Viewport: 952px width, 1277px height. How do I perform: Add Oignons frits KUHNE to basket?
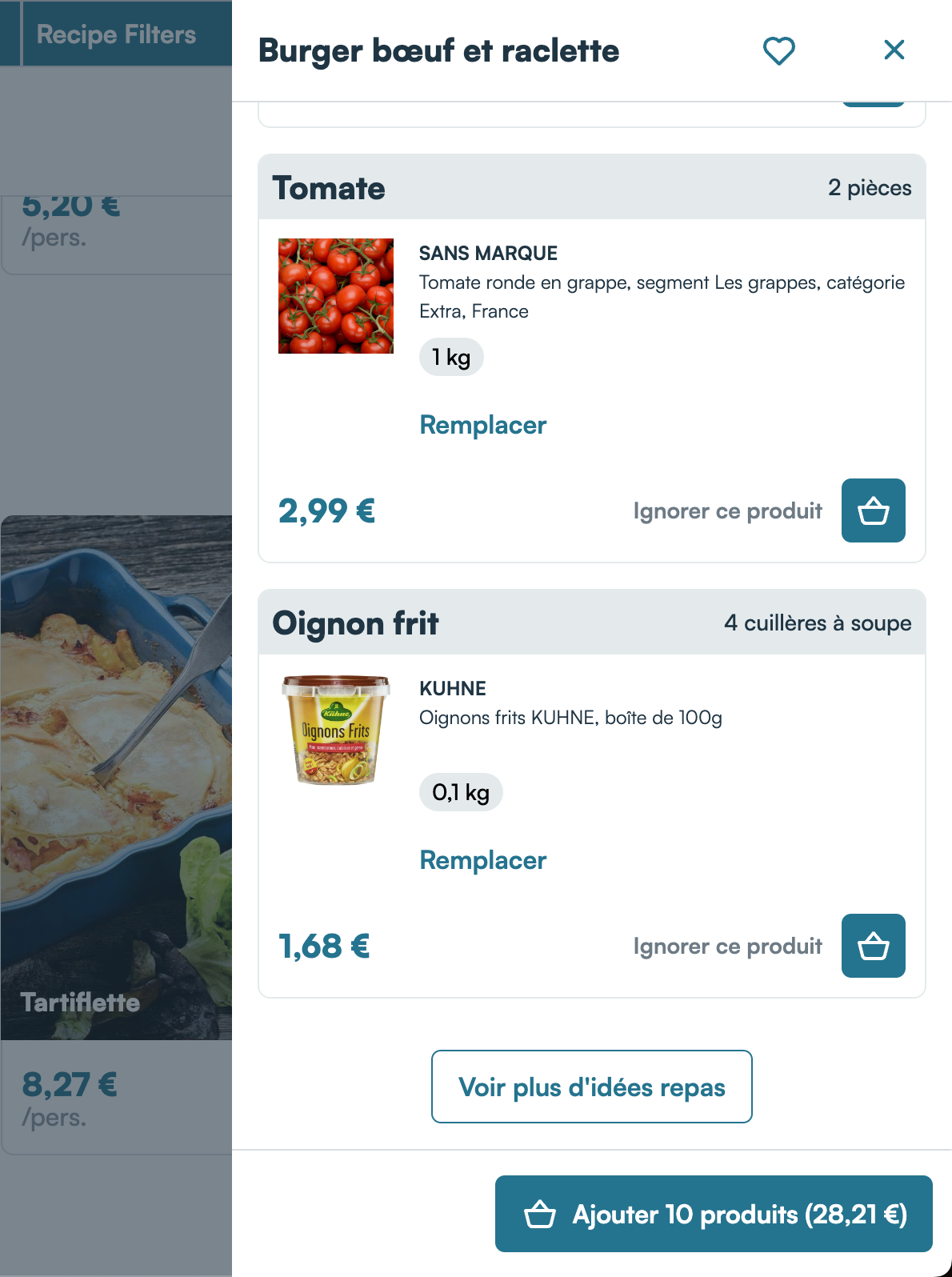pyautogui.click(x=873, y=946)
